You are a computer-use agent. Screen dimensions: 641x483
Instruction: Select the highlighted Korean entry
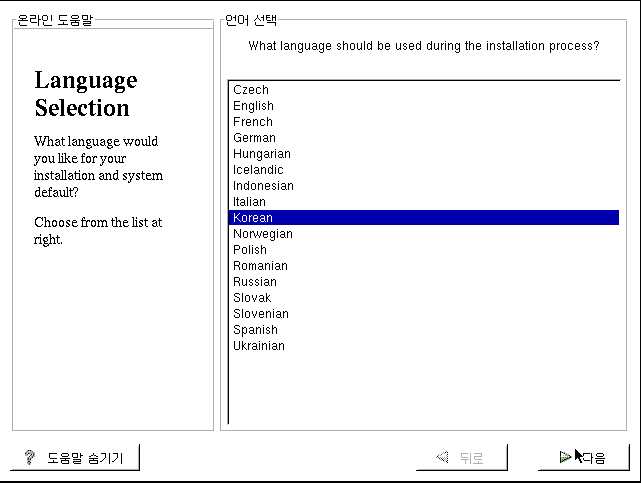coord(253,218)
